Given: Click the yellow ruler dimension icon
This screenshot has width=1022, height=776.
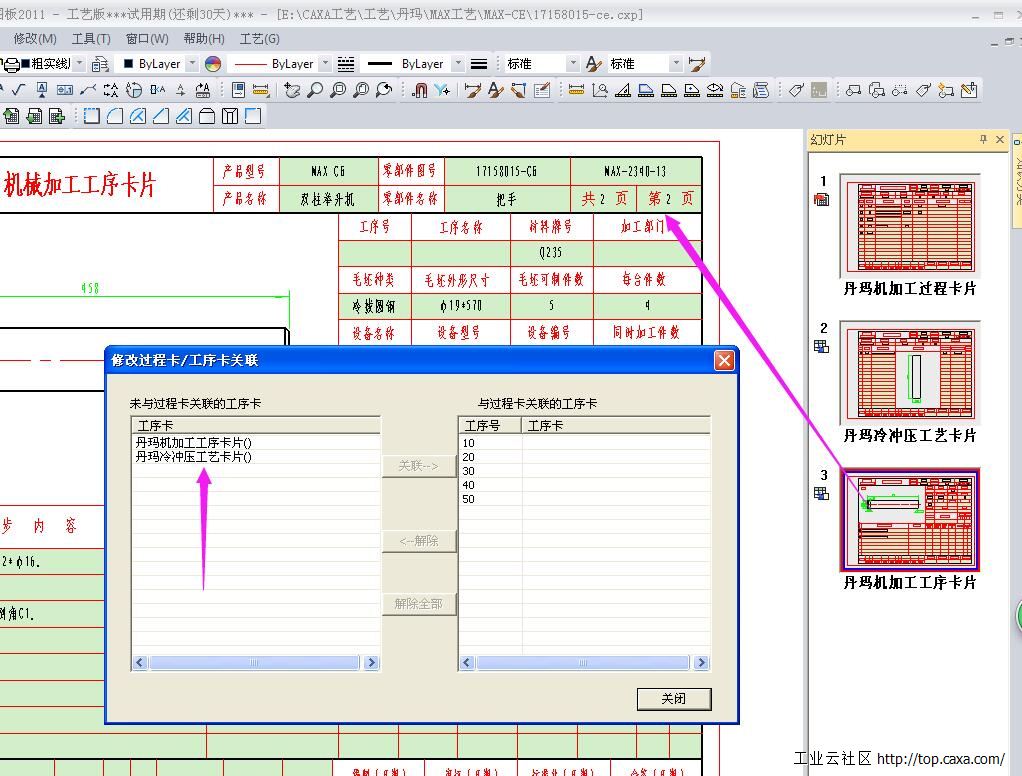Looking at the screenshot, I should pyautogui.click(x=576, y=90).
